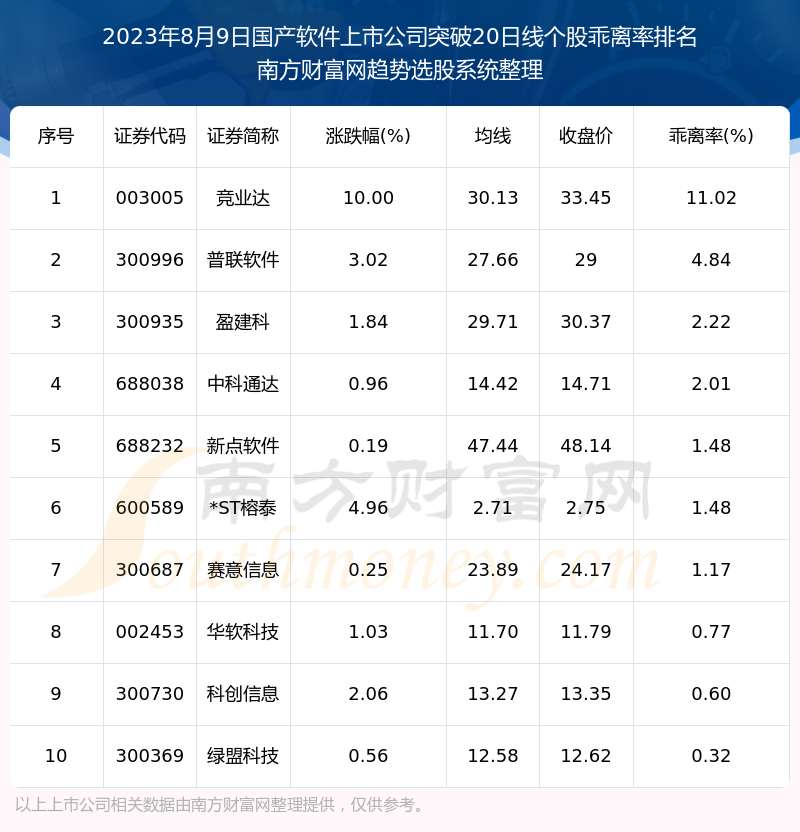Select the 10.00 change value
Image resolution: width=800 pixels, height=832 pixels.
[x=368, y=198]
